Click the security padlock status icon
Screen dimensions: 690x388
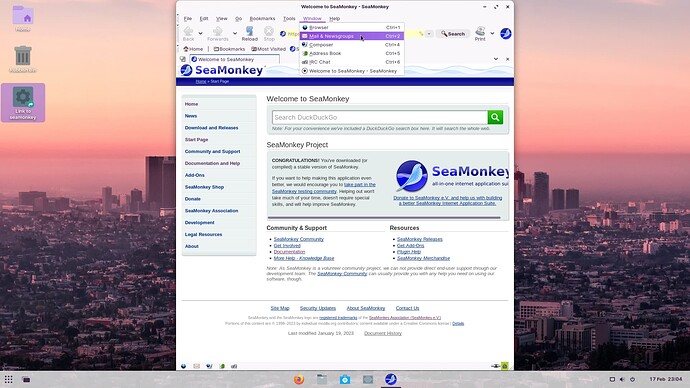click(505, 366)
